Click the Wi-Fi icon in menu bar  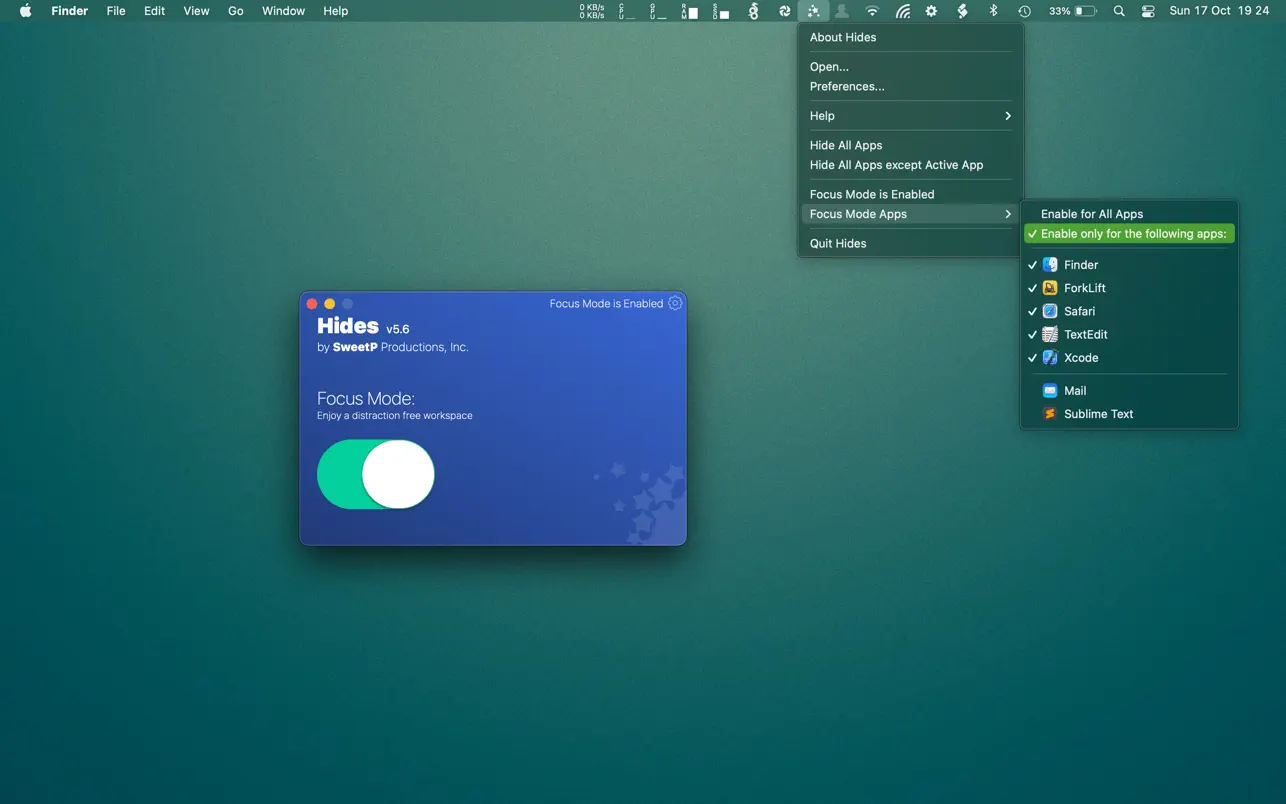(x=872, y=11)
